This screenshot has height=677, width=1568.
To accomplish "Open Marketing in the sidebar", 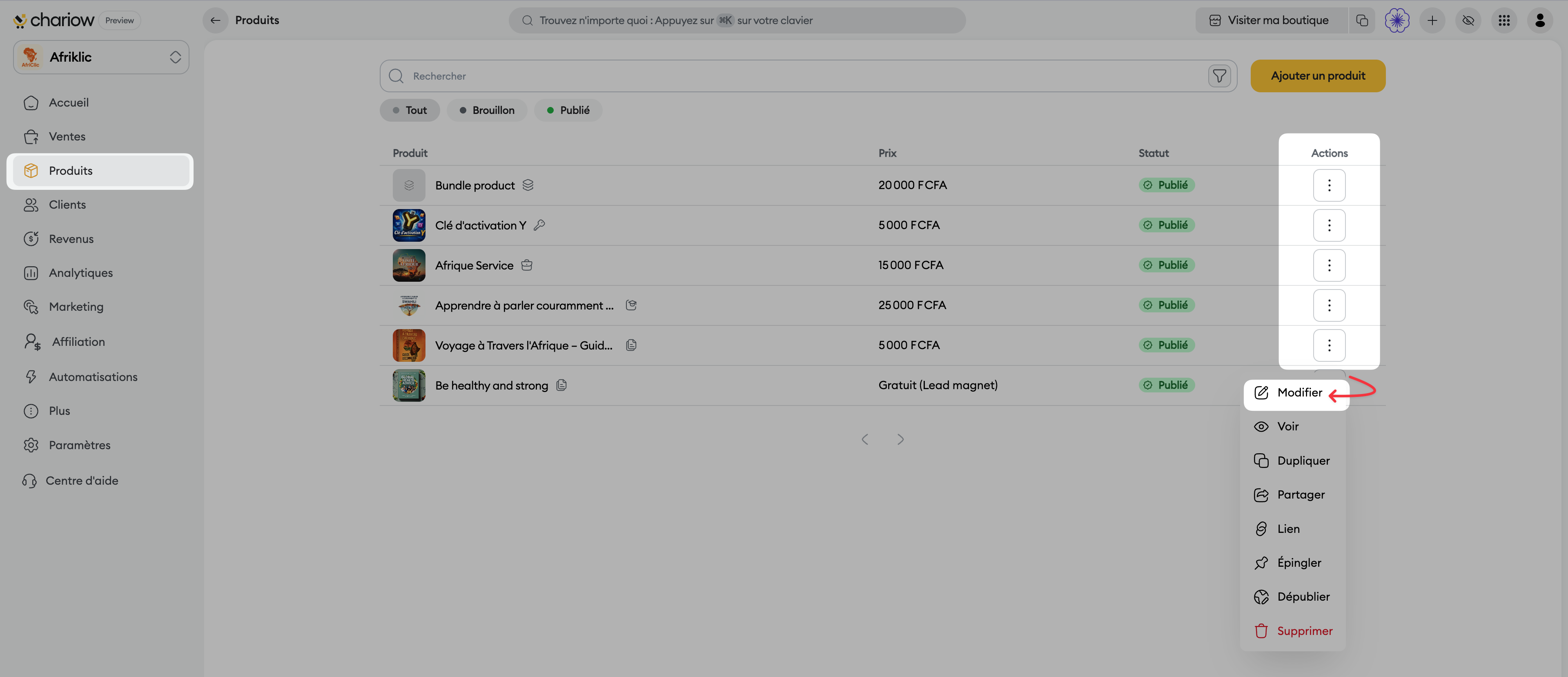I will click(101, 307).
